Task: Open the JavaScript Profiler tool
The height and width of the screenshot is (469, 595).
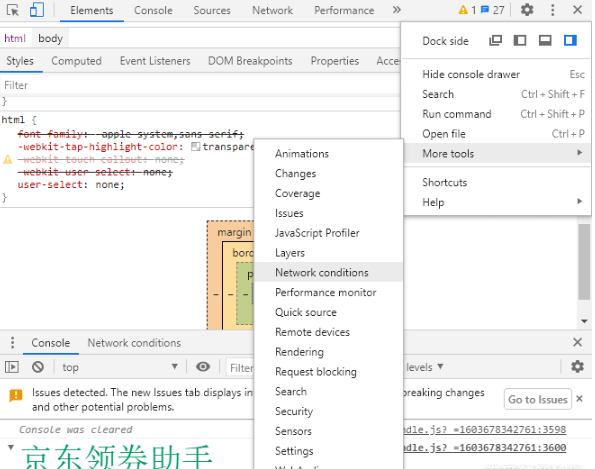Action: coord(328,233)
